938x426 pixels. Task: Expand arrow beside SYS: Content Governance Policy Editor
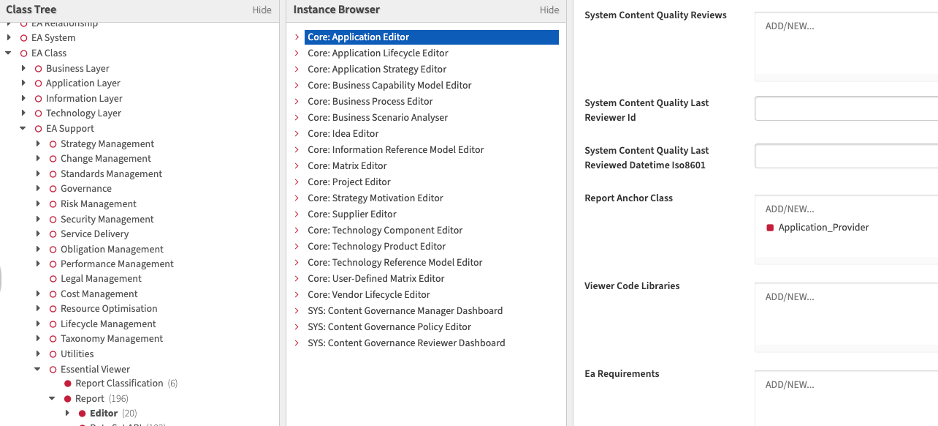(297, 327)
